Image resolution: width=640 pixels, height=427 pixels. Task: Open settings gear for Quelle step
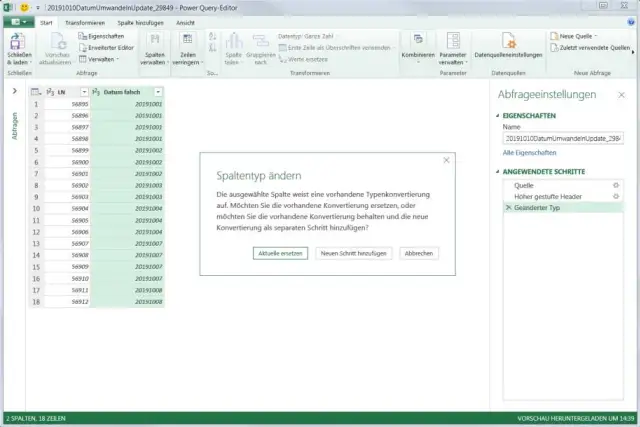pyautogui.click(x=616, y=185)
